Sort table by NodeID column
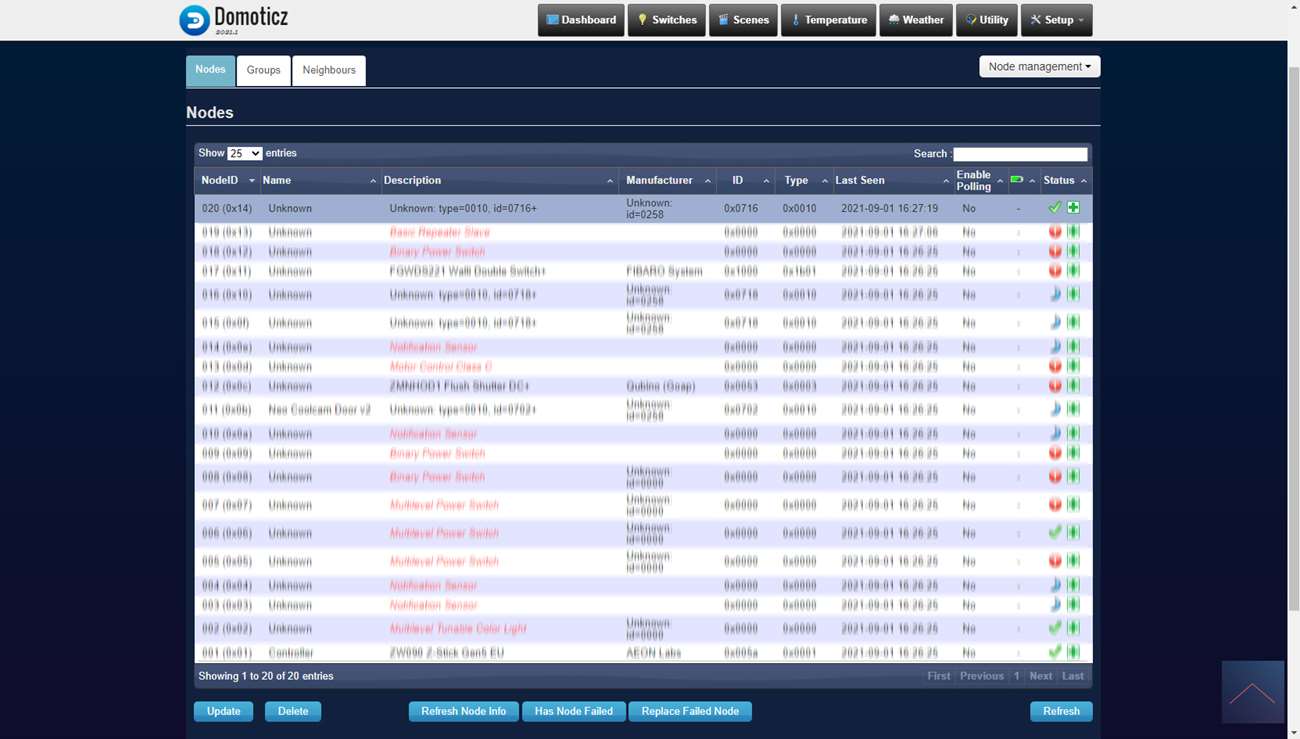The height and width of the screenshot is (739, 1300). (226, 181)
